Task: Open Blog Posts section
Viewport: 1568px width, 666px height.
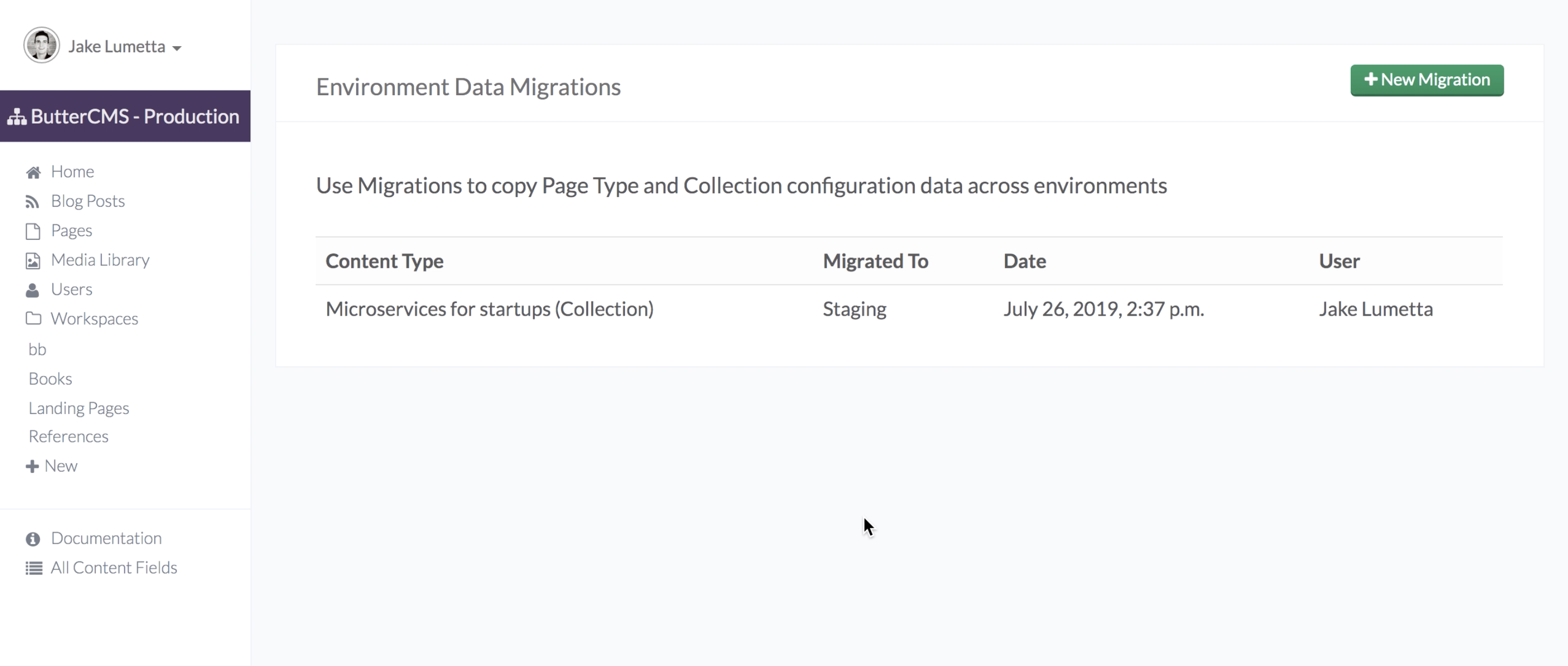Action: pos(88,201)
